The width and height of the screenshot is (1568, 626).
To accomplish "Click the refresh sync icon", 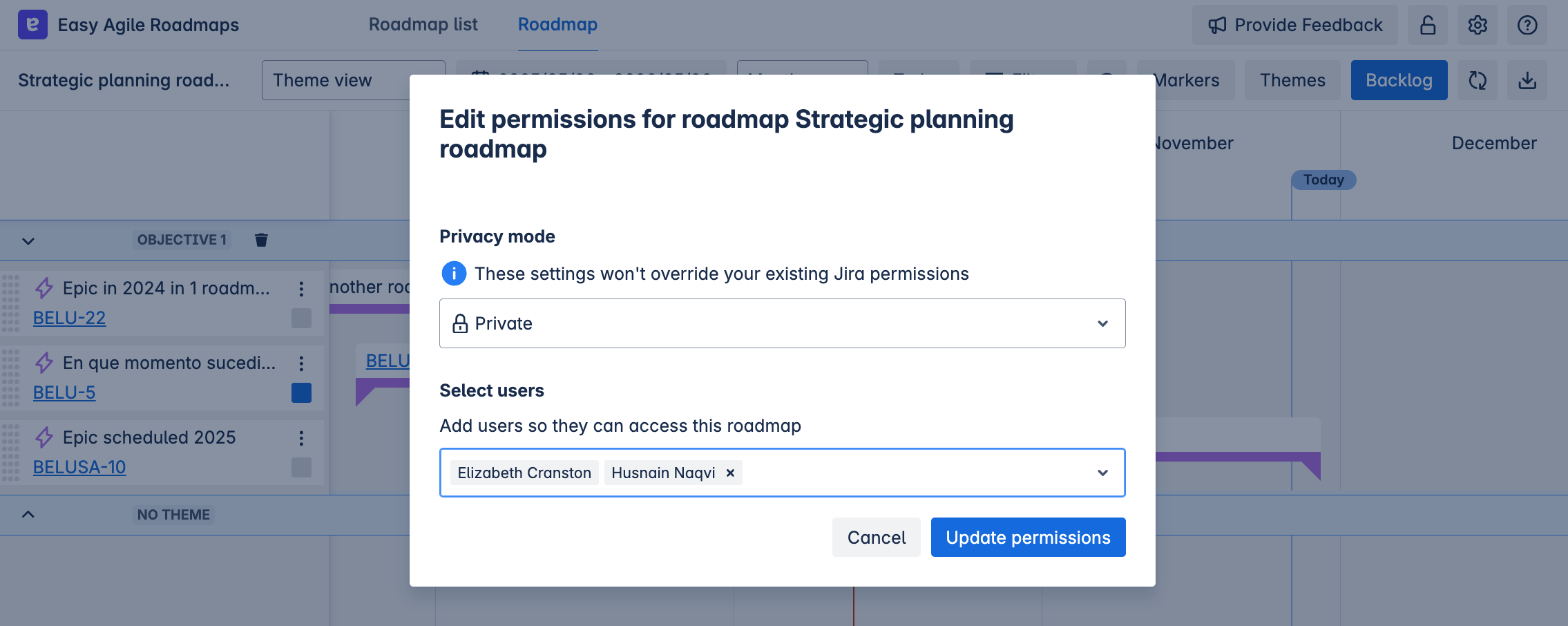I will click(1478, 81).
